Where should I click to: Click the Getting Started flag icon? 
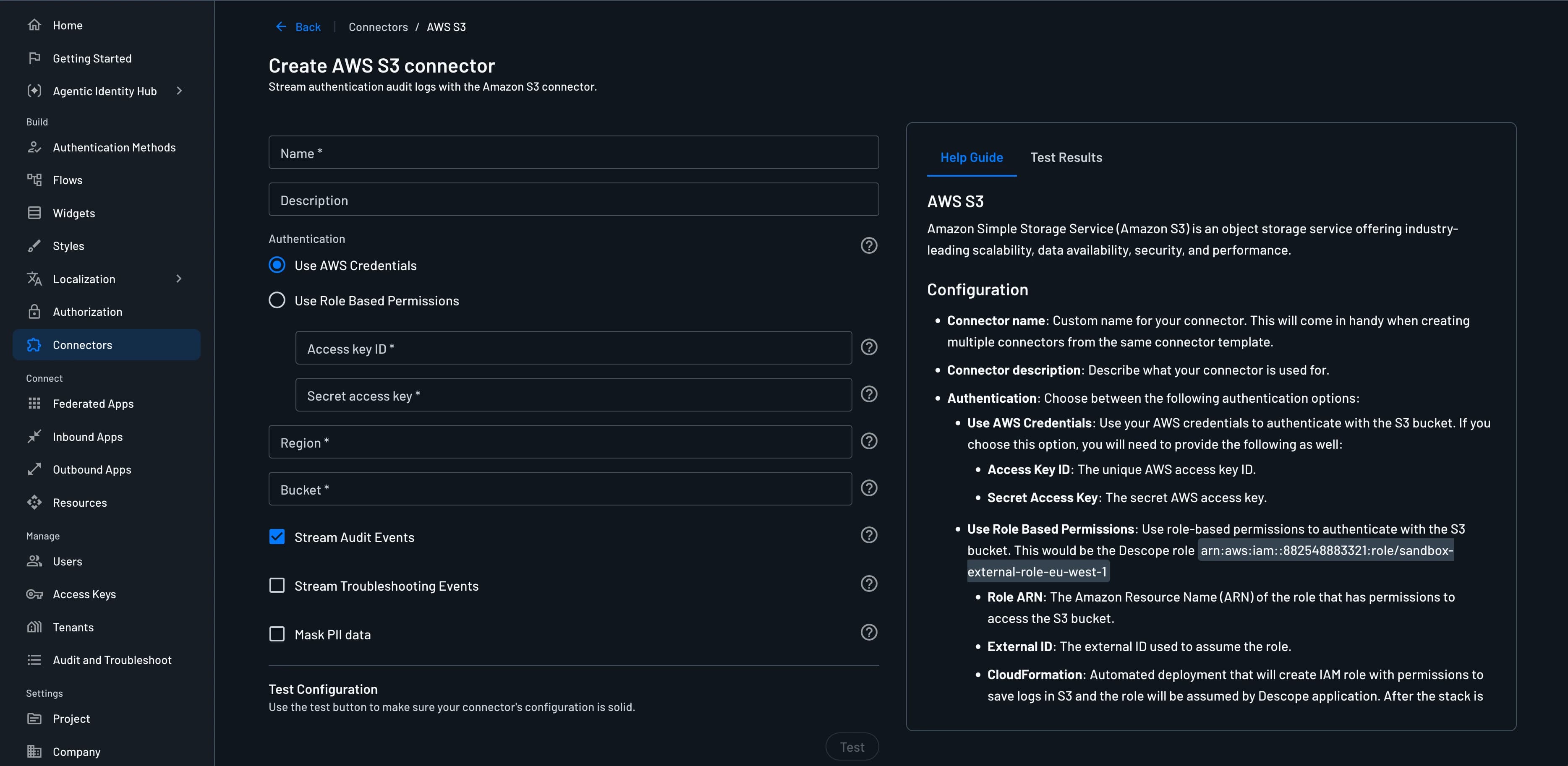coord(34,58)
